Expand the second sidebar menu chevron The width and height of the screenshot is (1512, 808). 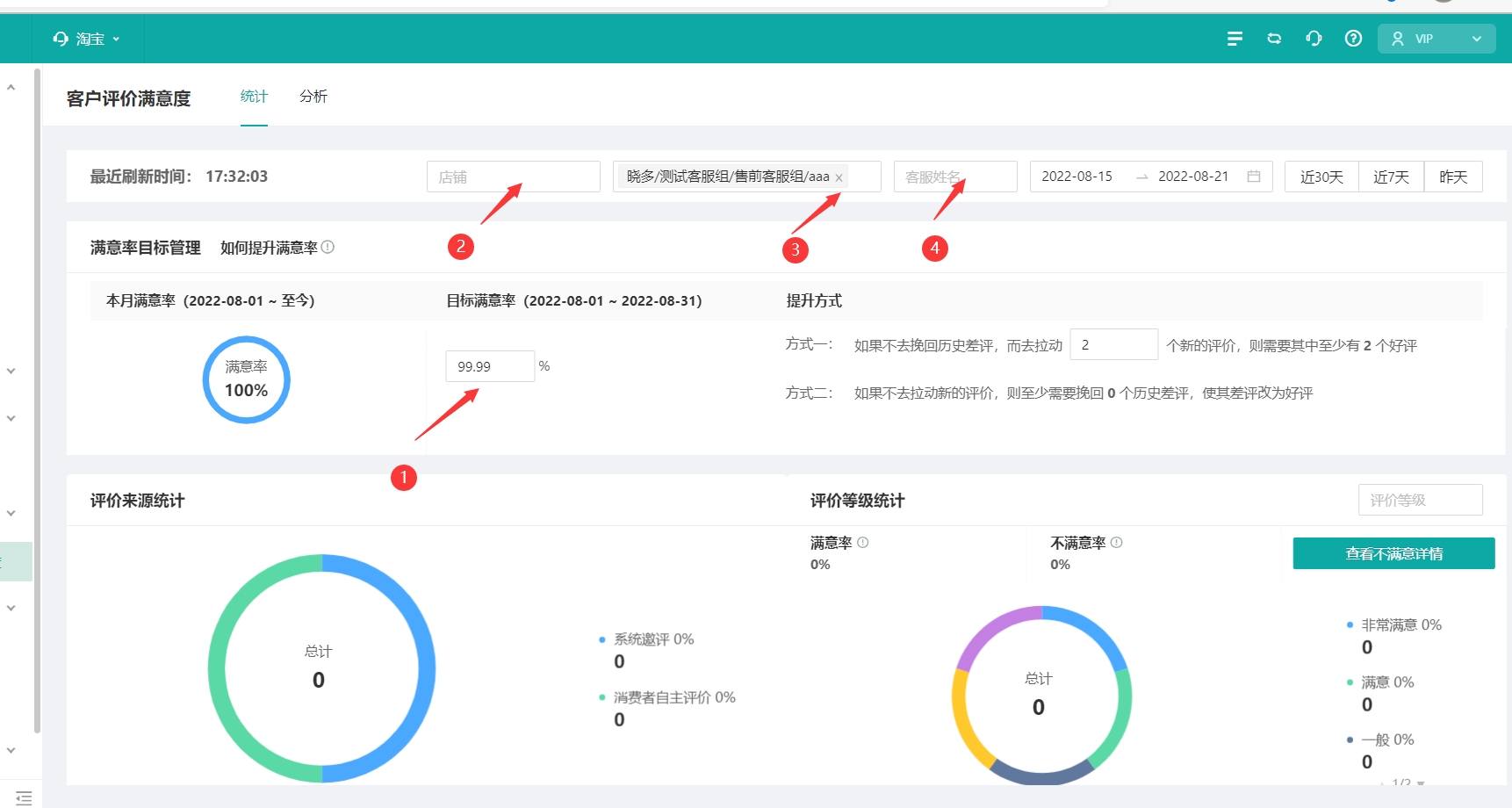pos(11,372)
